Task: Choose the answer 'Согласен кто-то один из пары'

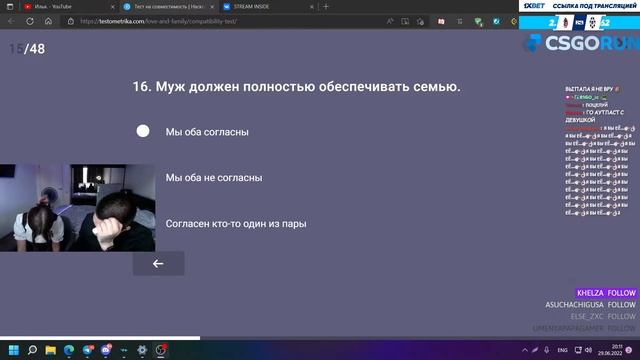Action: (236, 224)
